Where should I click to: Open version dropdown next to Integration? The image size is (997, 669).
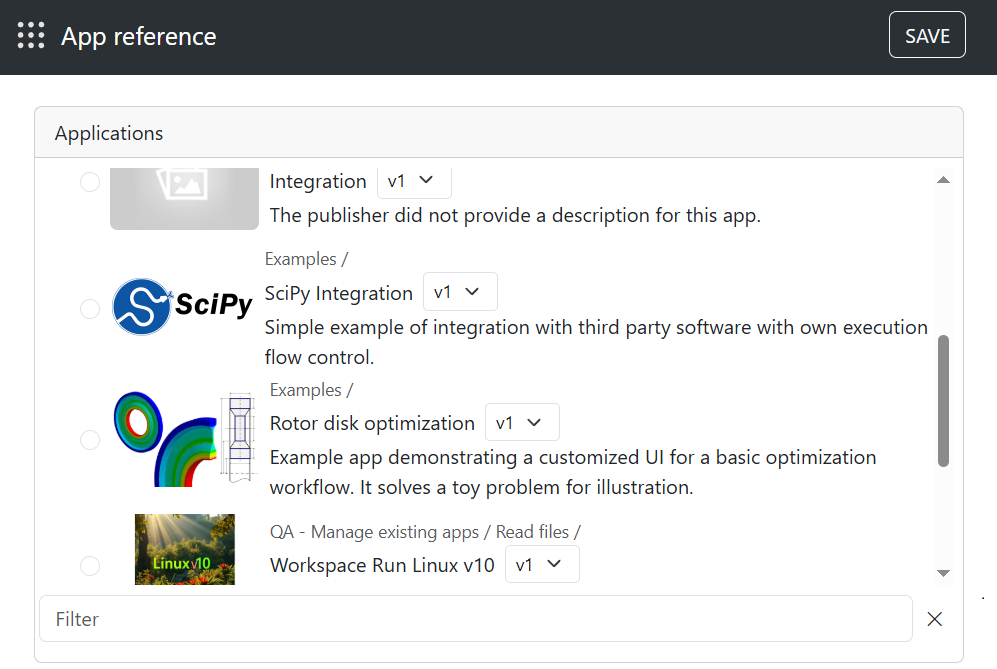click(x=414, y=181)
